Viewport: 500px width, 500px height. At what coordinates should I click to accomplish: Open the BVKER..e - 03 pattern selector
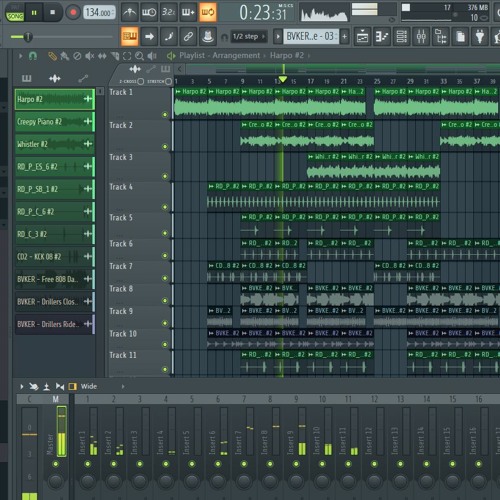(x=311, y=36)
